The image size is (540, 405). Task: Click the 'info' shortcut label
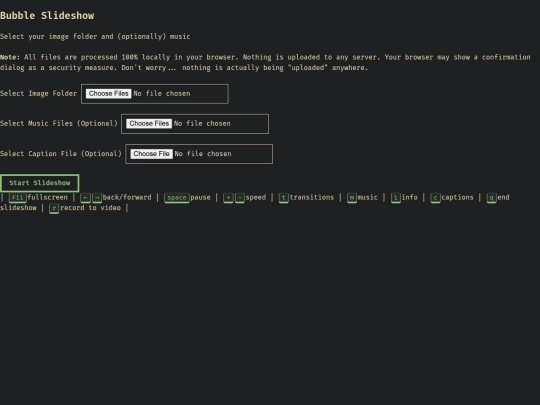[409, 197]
